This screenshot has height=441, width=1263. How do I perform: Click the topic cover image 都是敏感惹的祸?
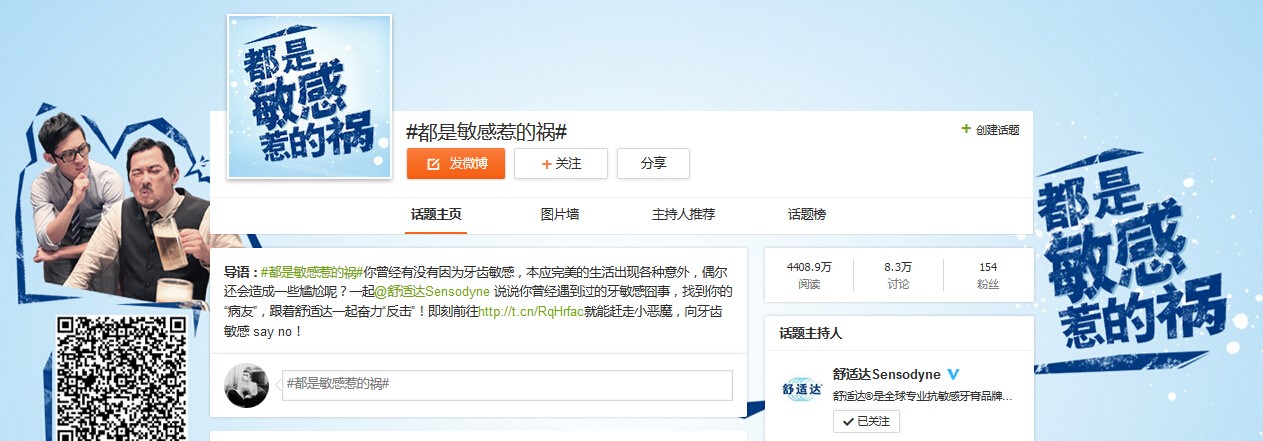click(309, 97)
